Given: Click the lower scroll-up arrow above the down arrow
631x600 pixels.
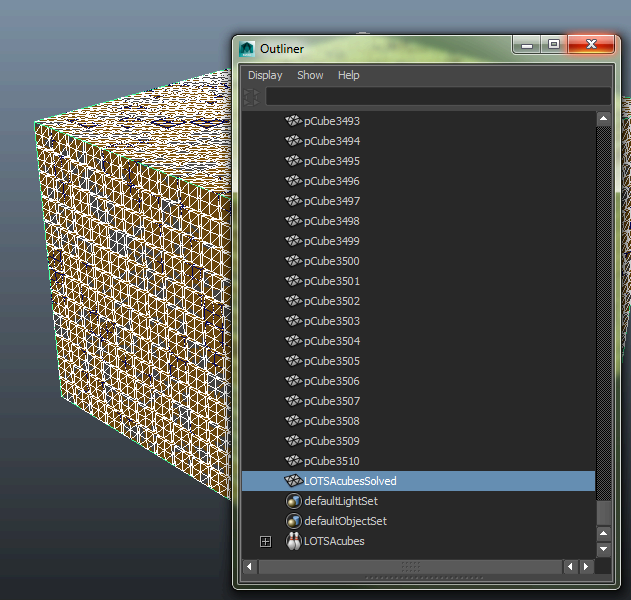Looking at the screenshot, I should [603, 534].
